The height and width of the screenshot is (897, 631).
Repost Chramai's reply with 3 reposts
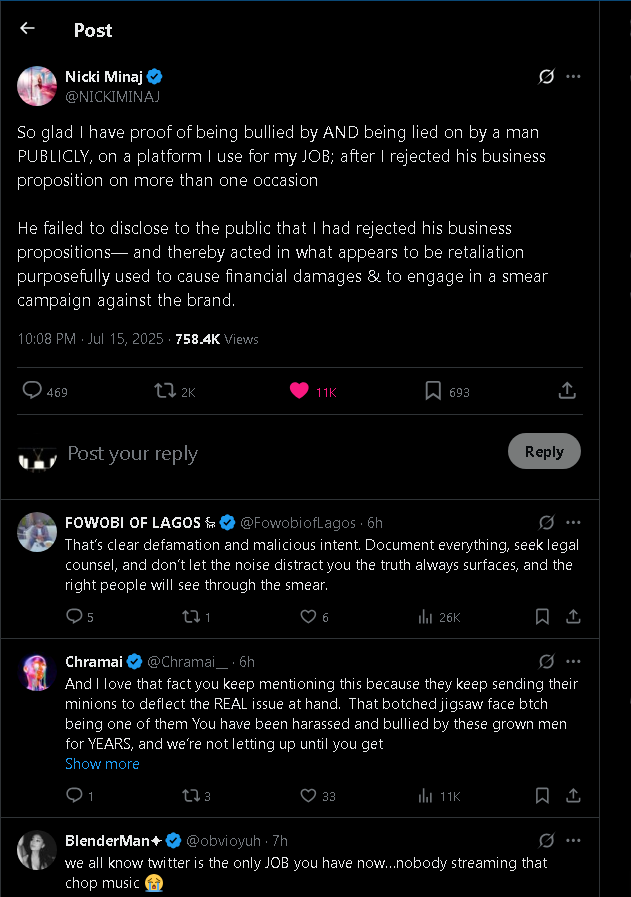191,796
